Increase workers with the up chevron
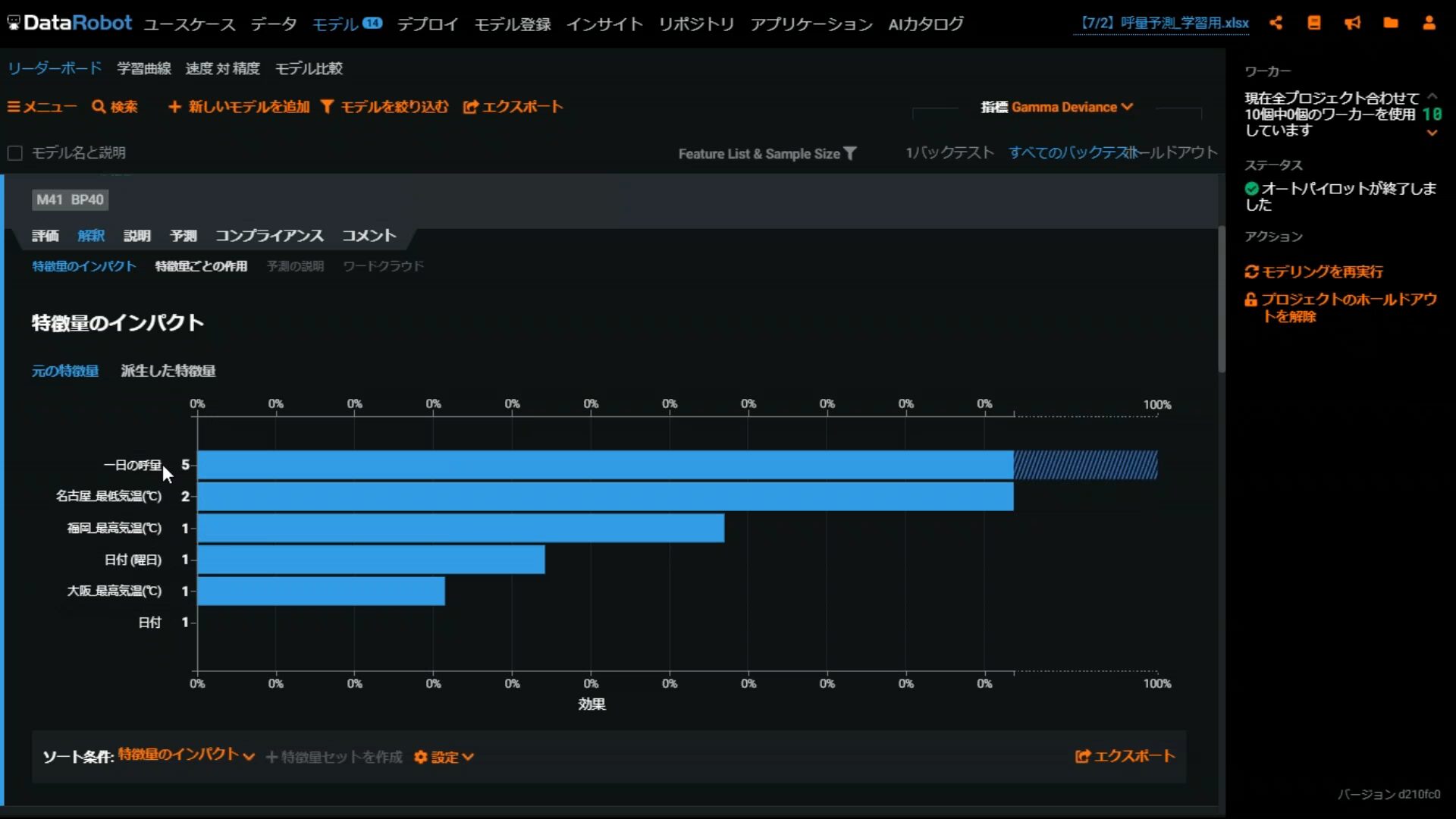 click(1432, 96)
